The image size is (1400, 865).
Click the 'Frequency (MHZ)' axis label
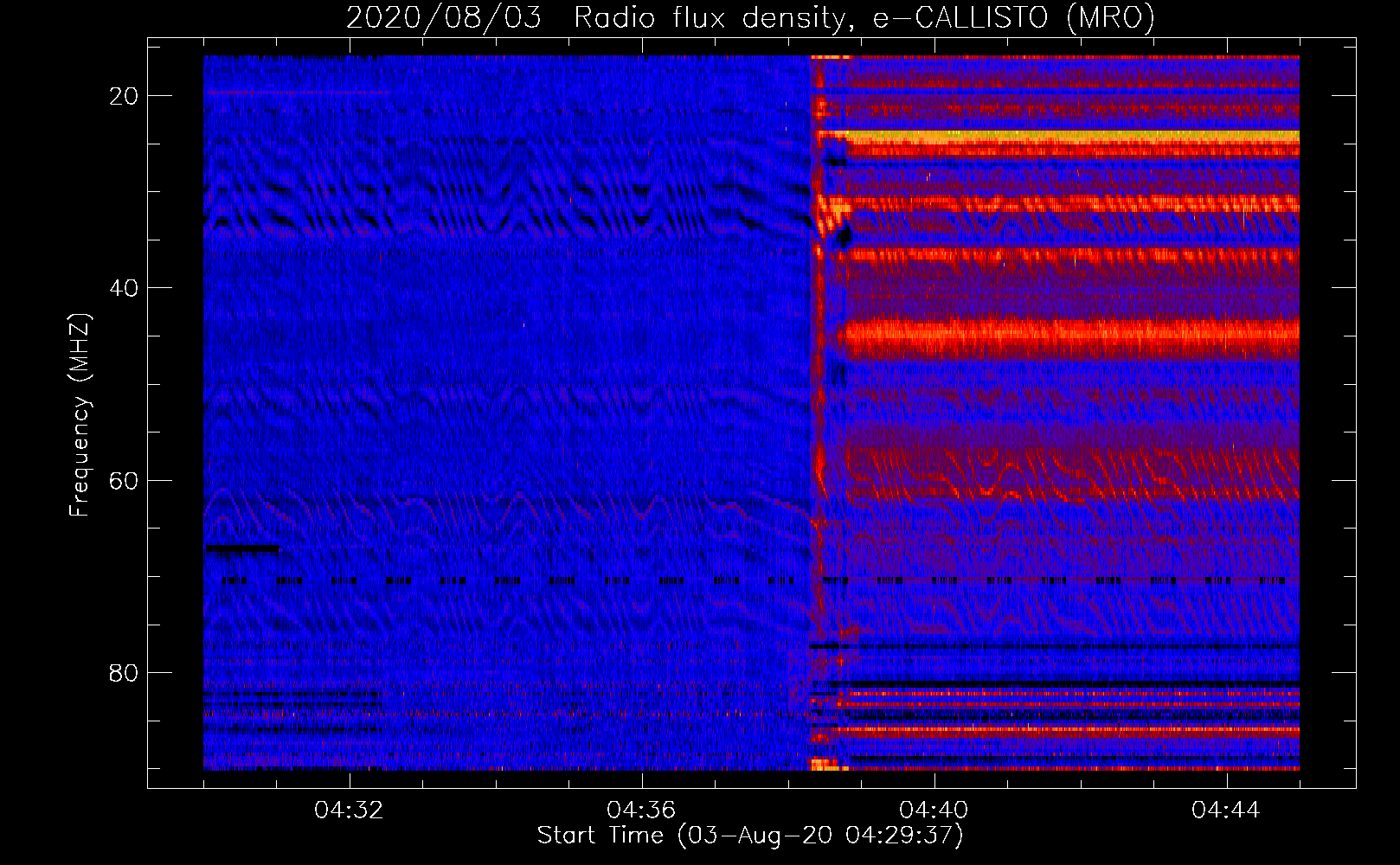click(x=80, y=414)
